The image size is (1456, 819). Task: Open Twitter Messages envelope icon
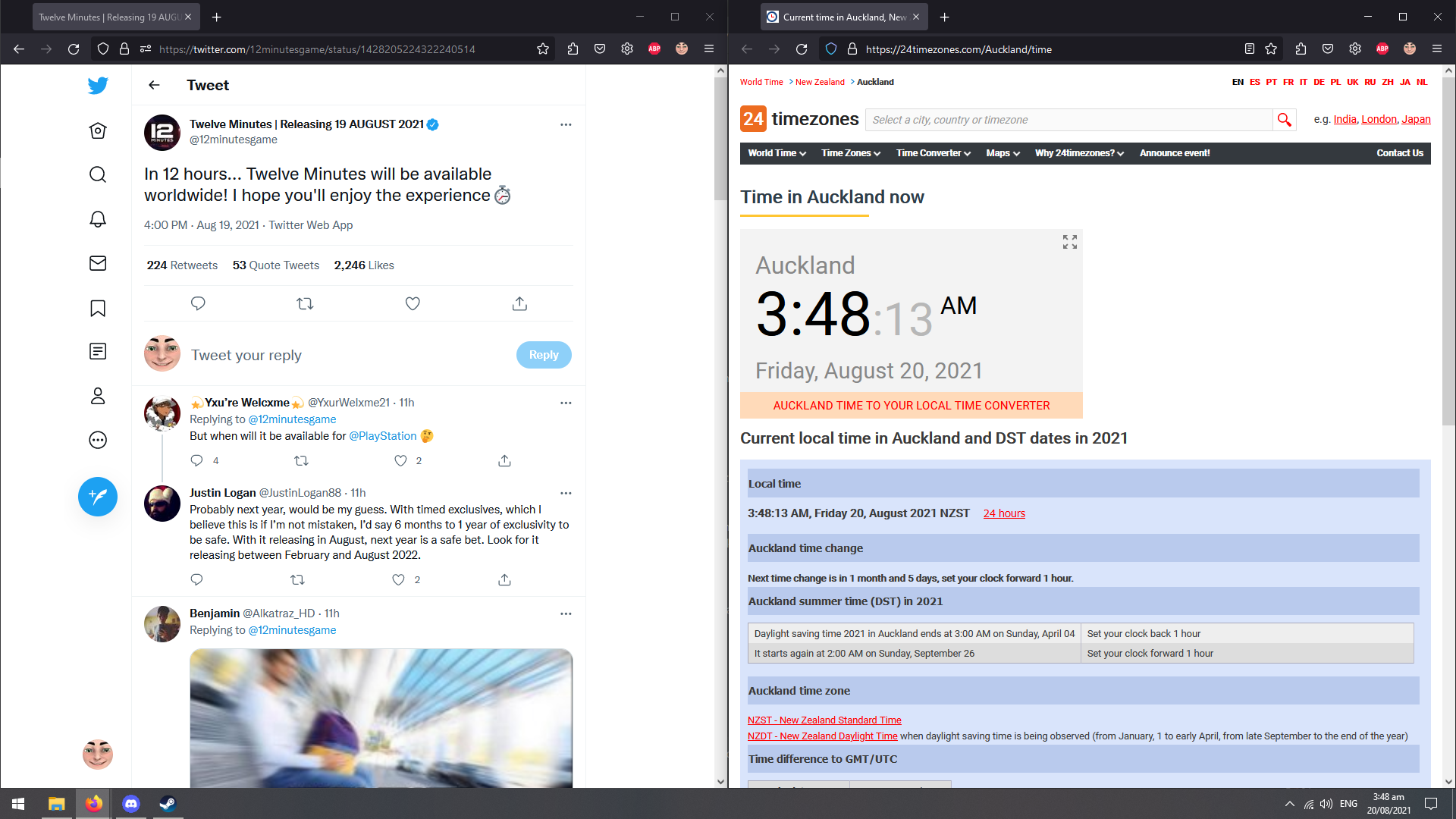tap(98, 263)
